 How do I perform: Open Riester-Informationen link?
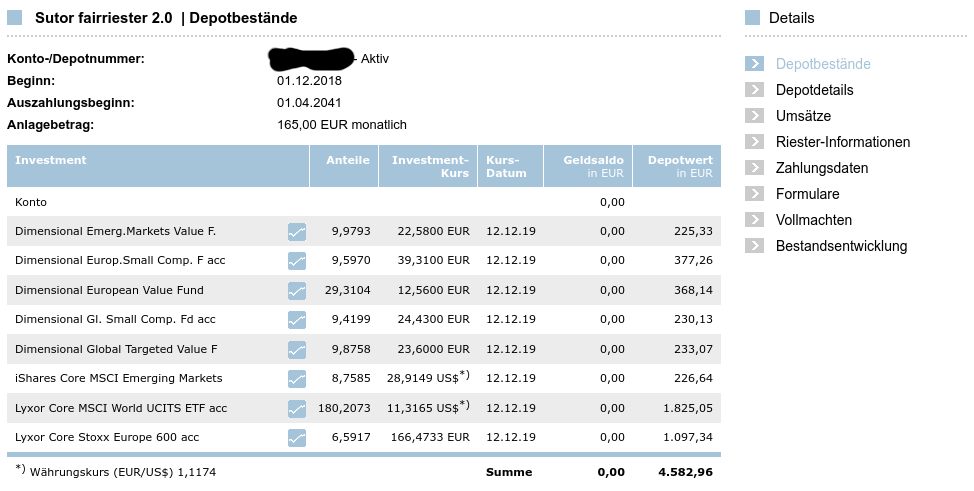(842, 142)
